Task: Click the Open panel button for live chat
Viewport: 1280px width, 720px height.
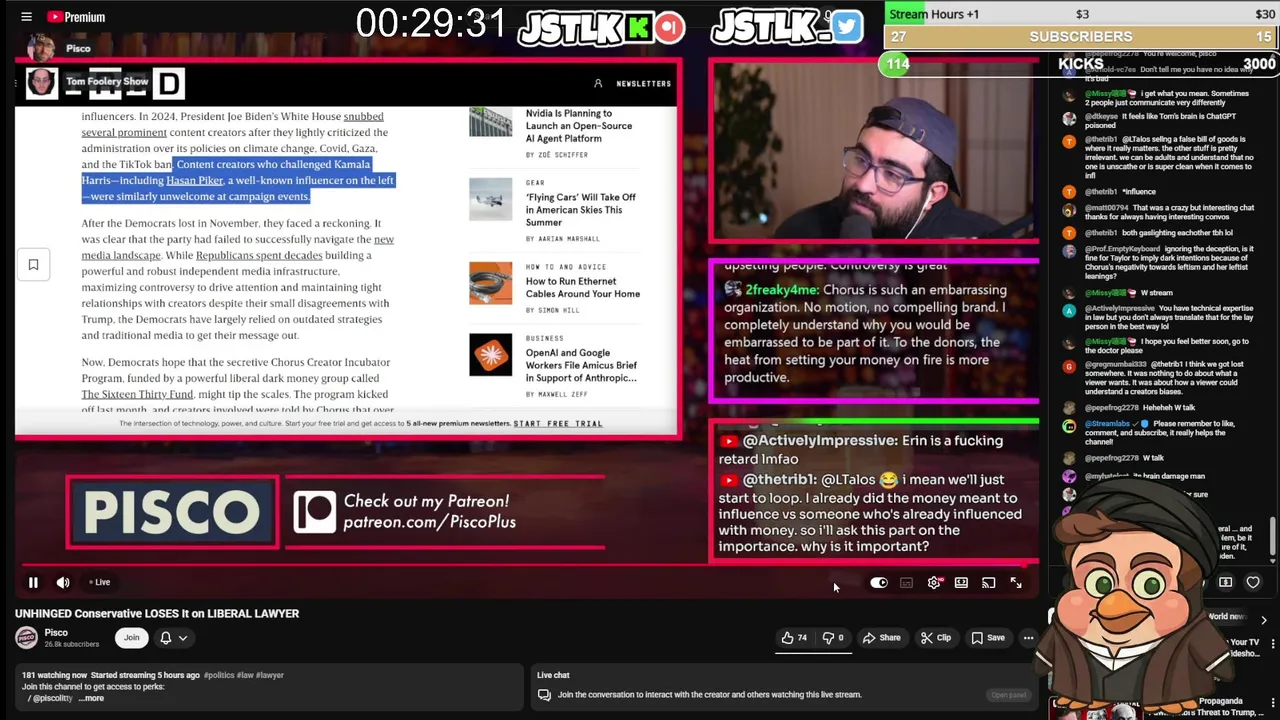Action: [1008, 695]
